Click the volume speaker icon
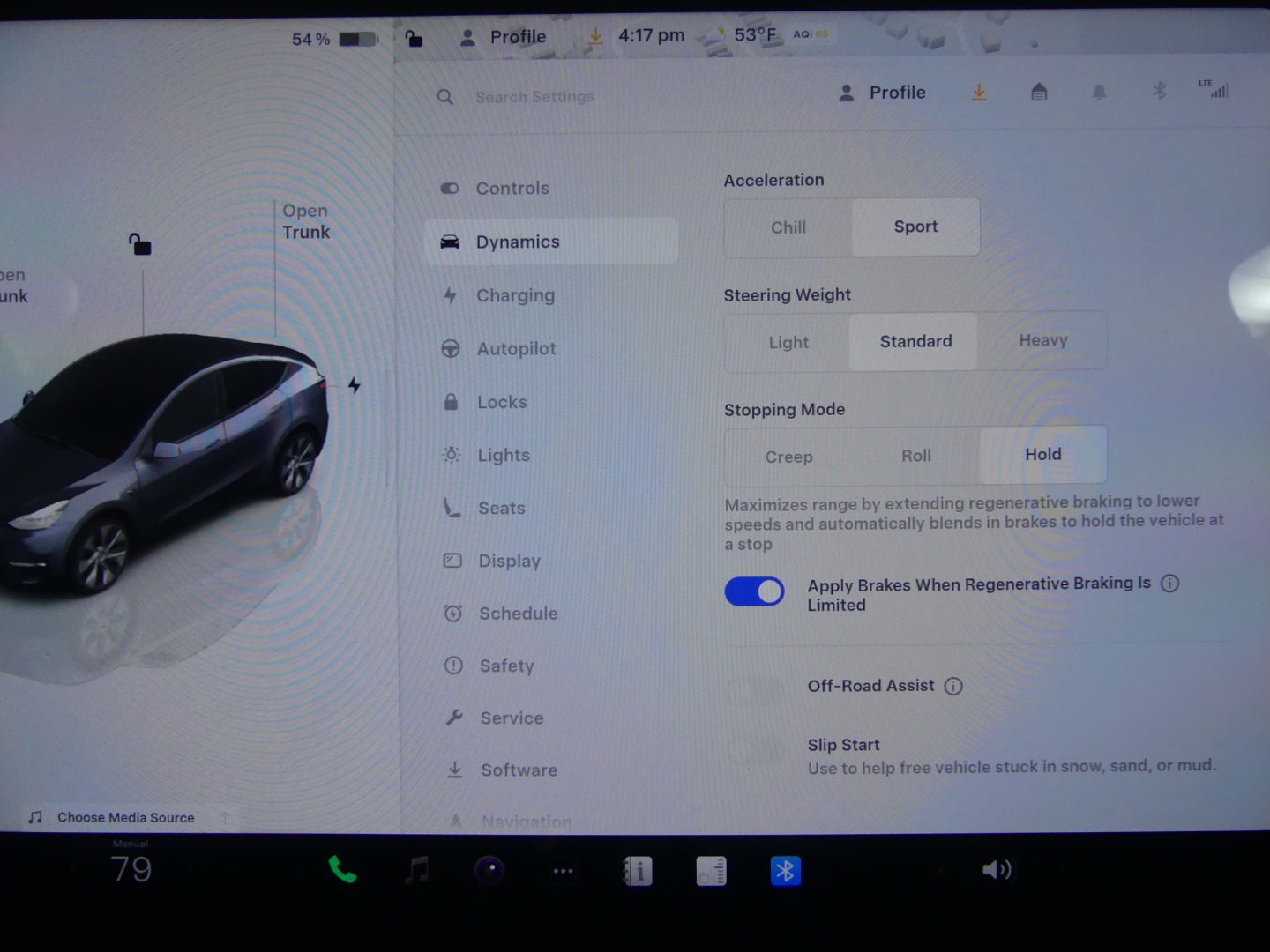 pos(996,870)
